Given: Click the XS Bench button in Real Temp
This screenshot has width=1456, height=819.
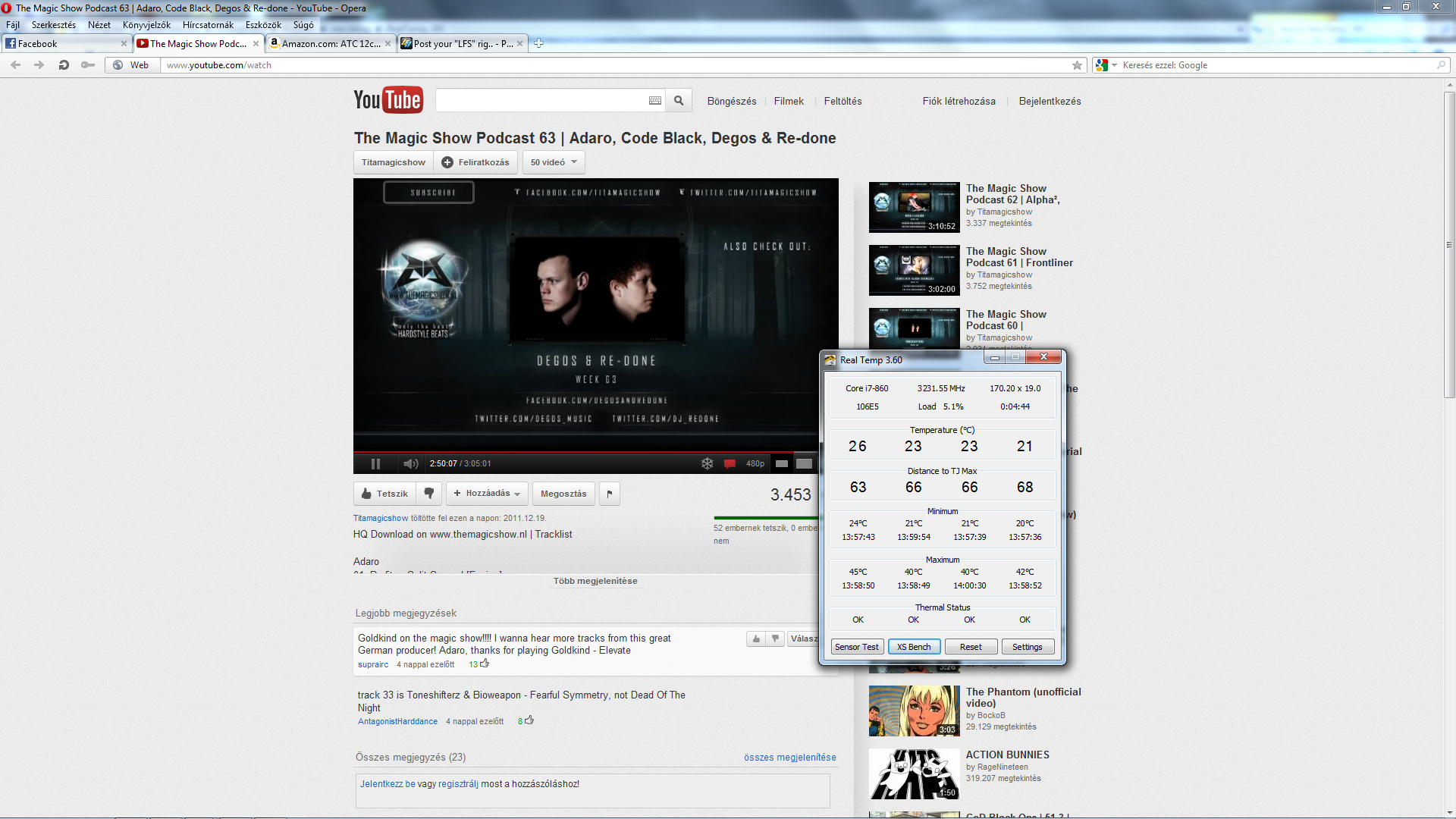Looking at the screenshot, I should point(914,647).
